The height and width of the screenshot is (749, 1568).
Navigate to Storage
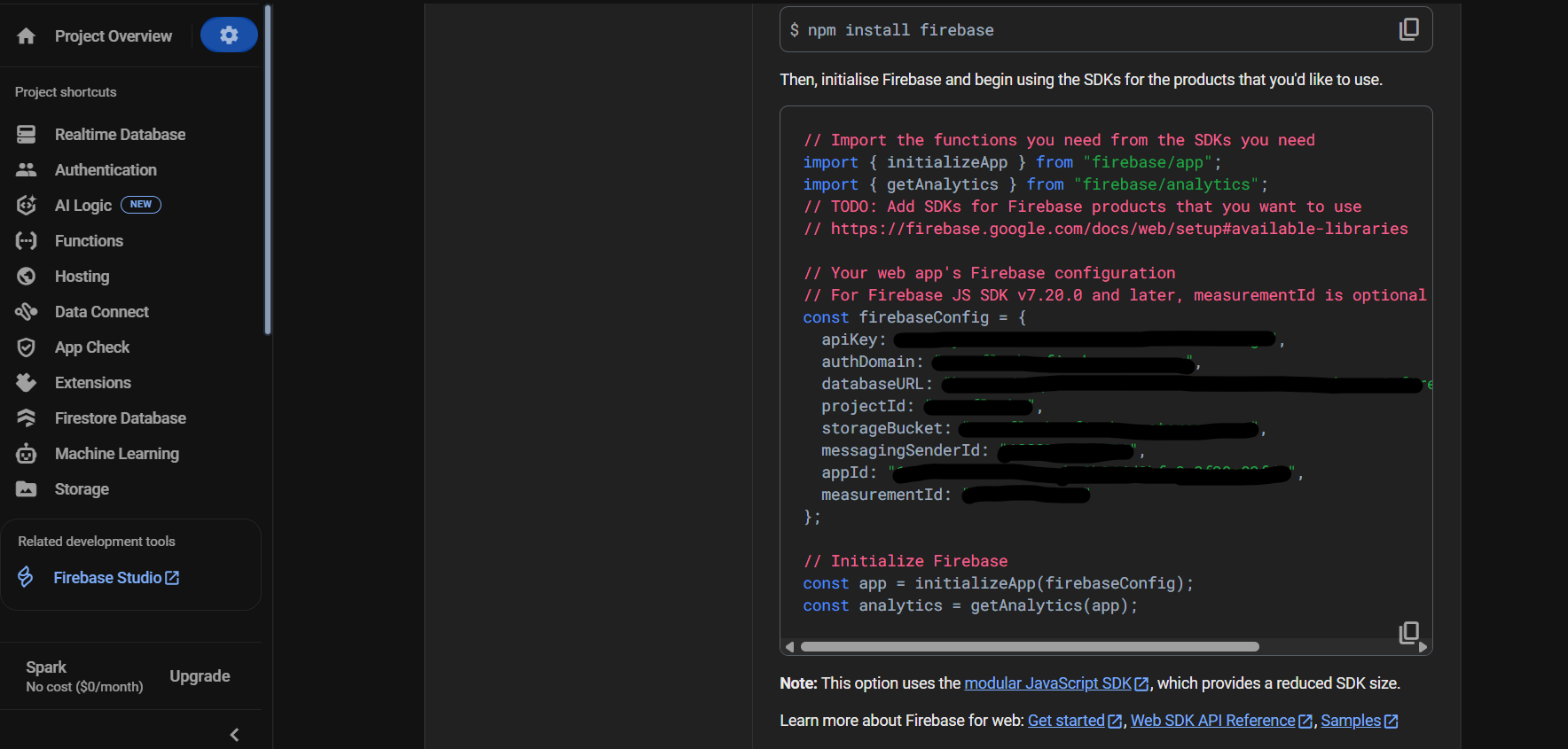pos(82,489)
